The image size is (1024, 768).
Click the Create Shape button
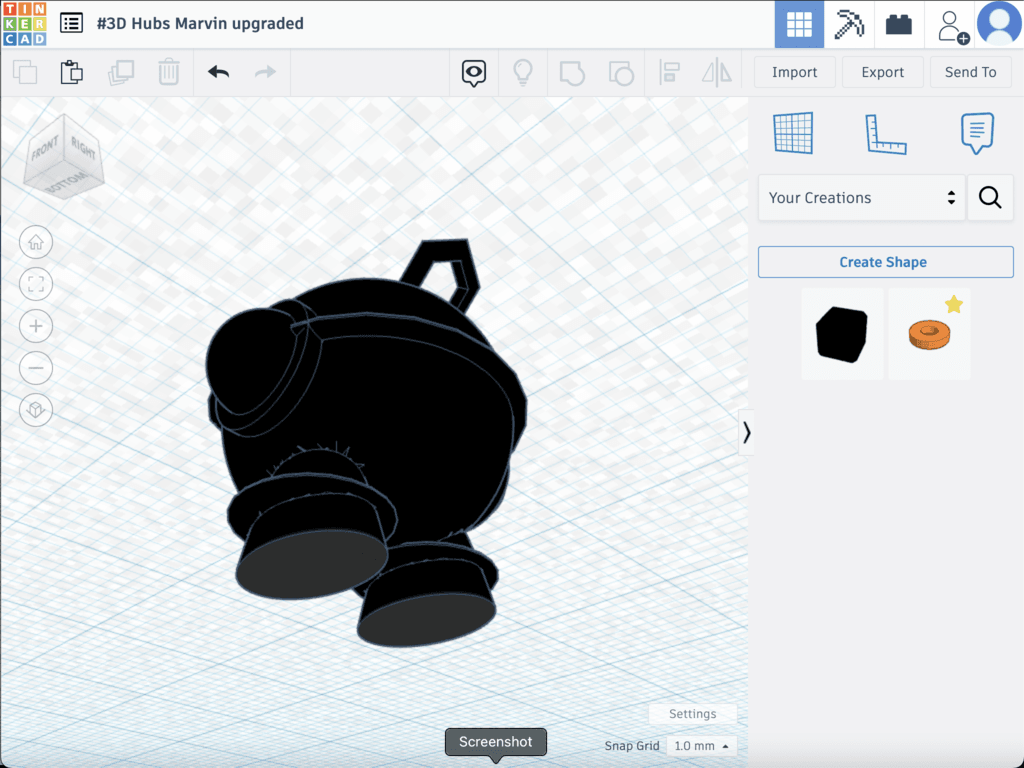pyautogui.click(x=886, y=262)
